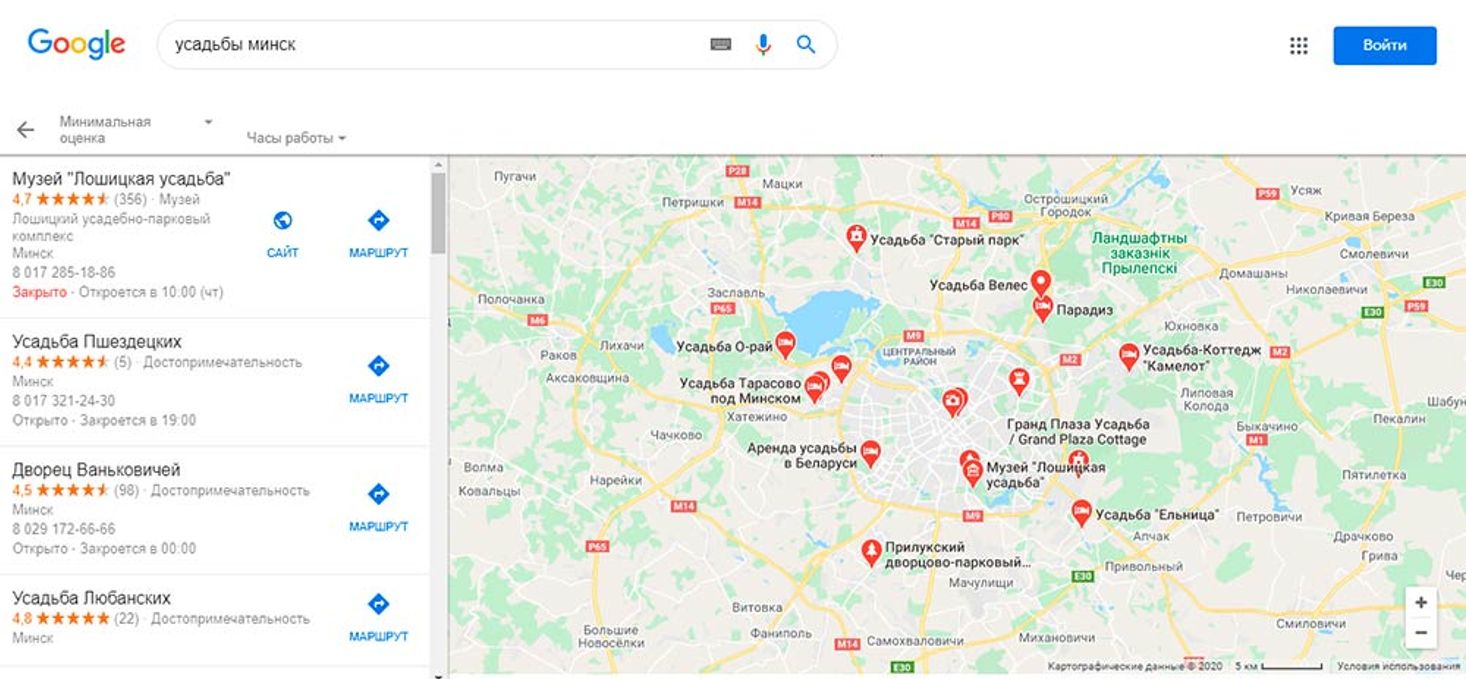Open the Усадьба Пшездецких listing title
Viewport: 1466px width, 679px height.
click(97, 341)
